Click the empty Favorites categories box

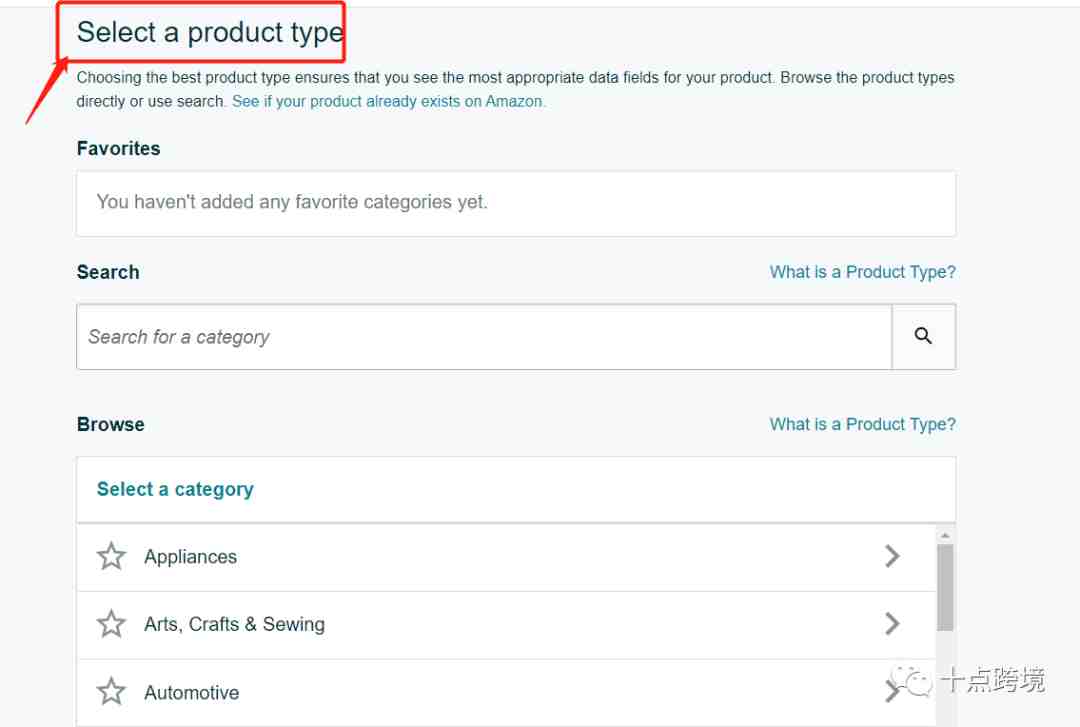point(516,204)
